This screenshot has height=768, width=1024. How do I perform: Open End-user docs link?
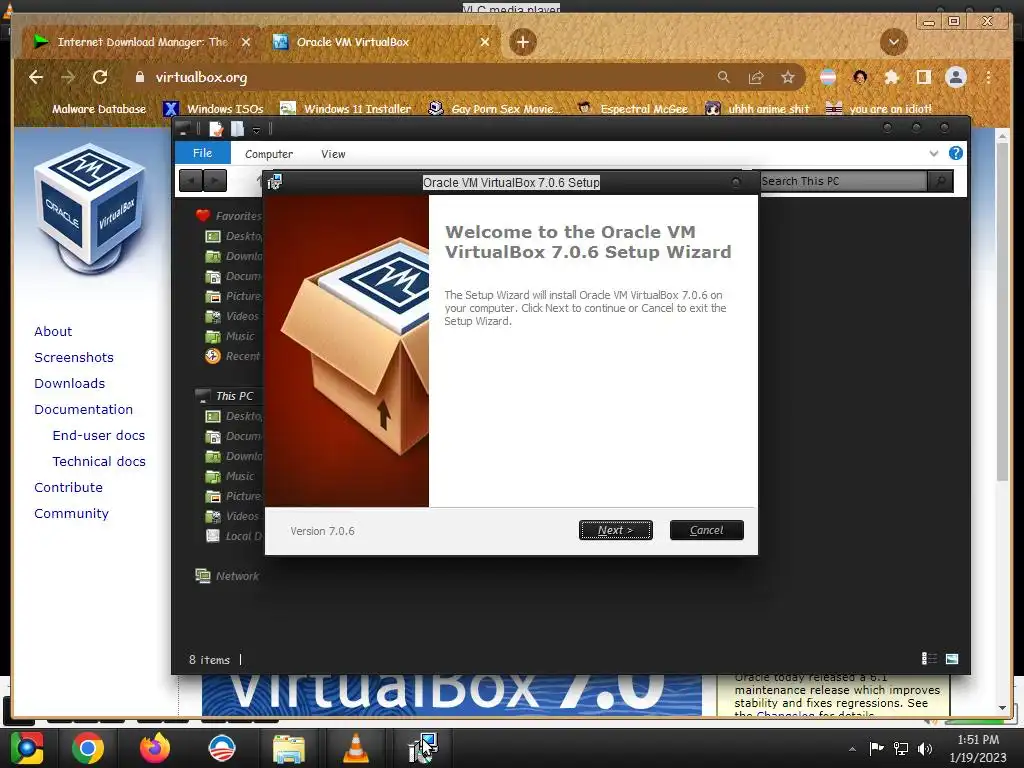click(x=99, y=436)
